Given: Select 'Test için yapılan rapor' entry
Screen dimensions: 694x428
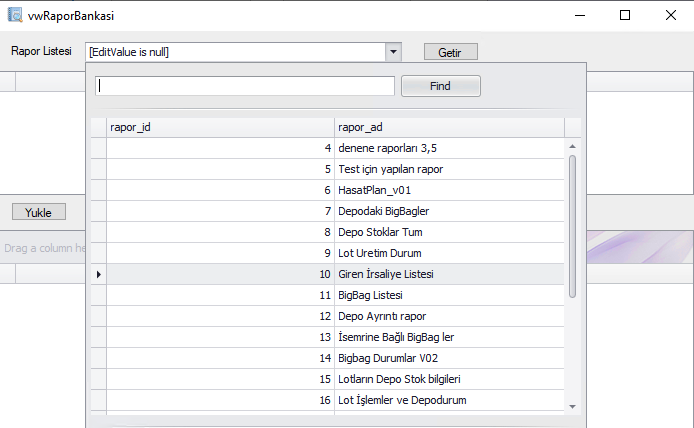Looking at the screenshot, I should pyautogui.click(x=390, y=169).
